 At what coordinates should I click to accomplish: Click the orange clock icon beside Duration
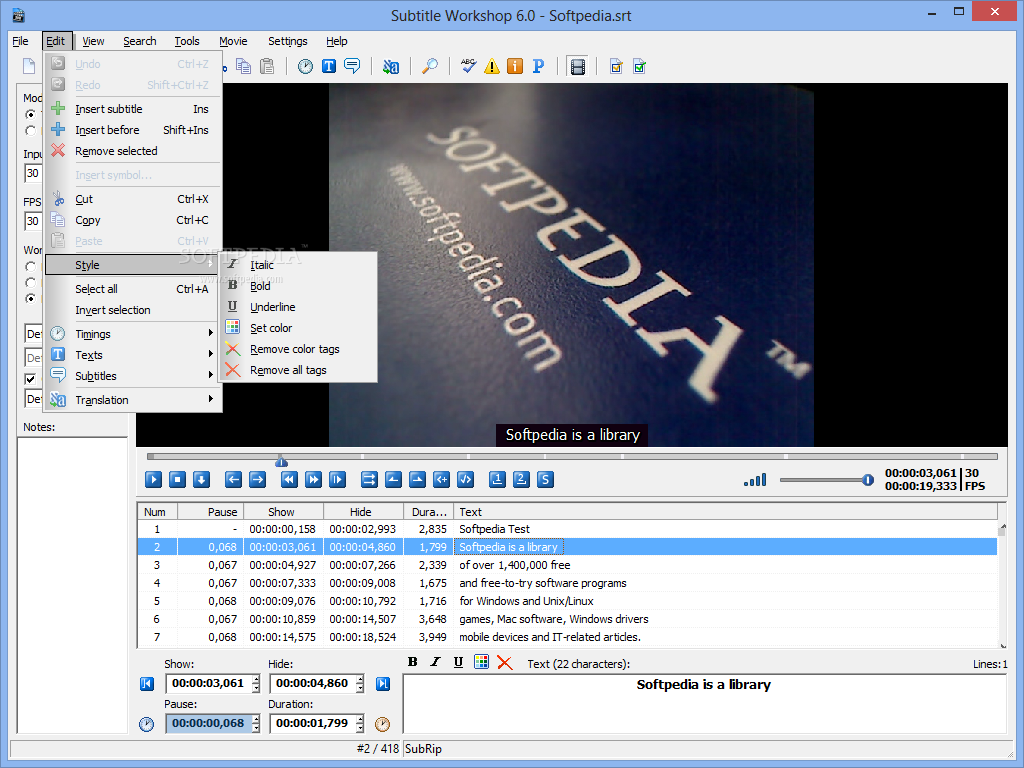382,724
